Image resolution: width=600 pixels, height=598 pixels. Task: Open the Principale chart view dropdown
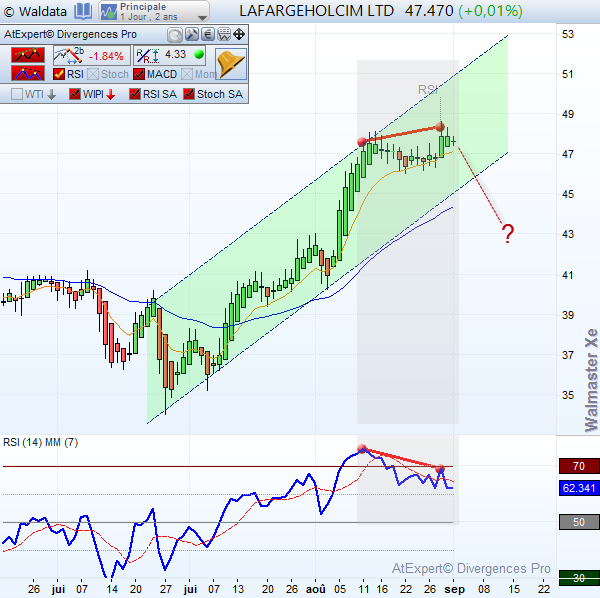(154, 11)
